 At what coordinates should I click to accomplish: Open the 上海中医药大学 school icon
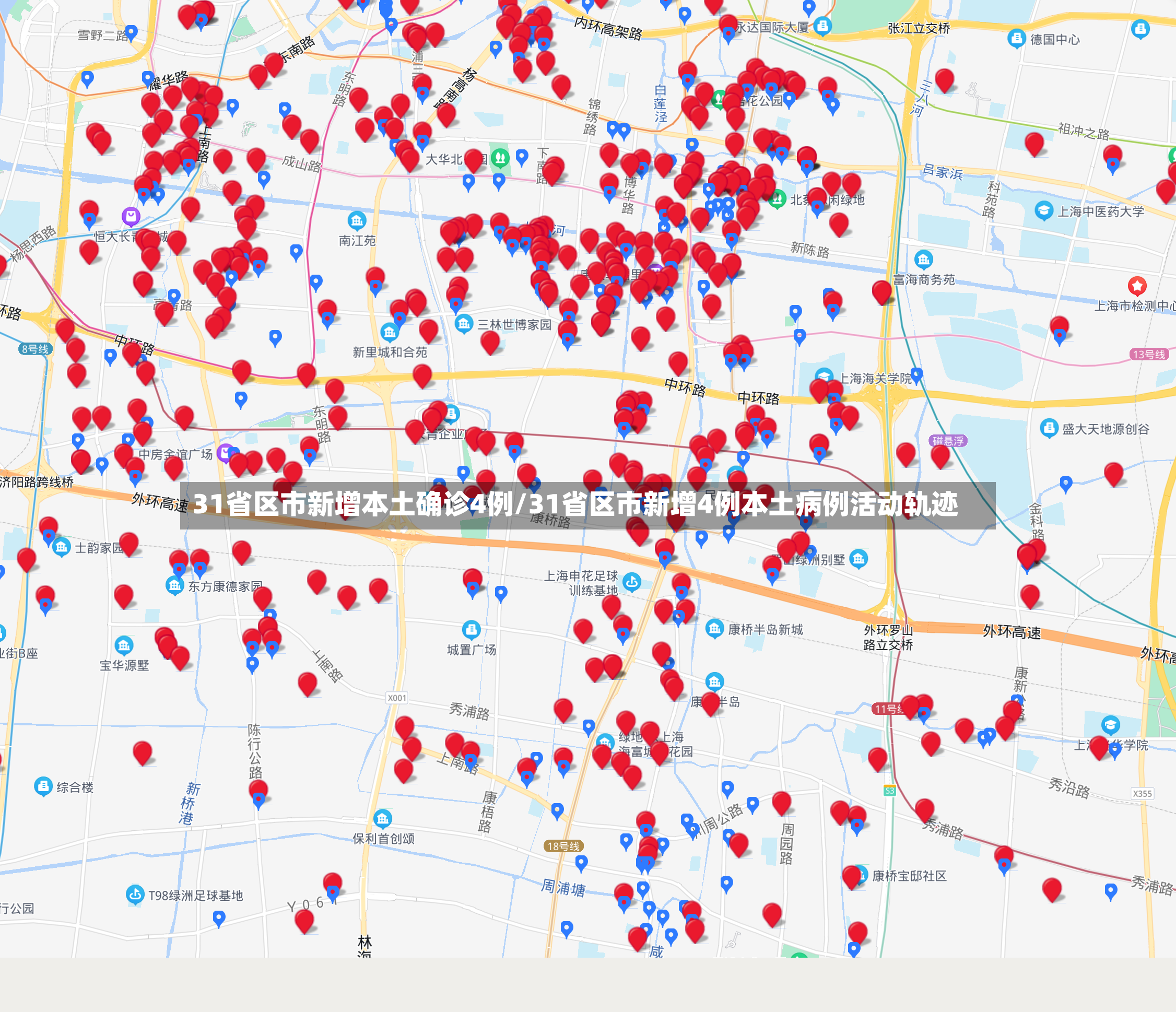pos(1043,210)
